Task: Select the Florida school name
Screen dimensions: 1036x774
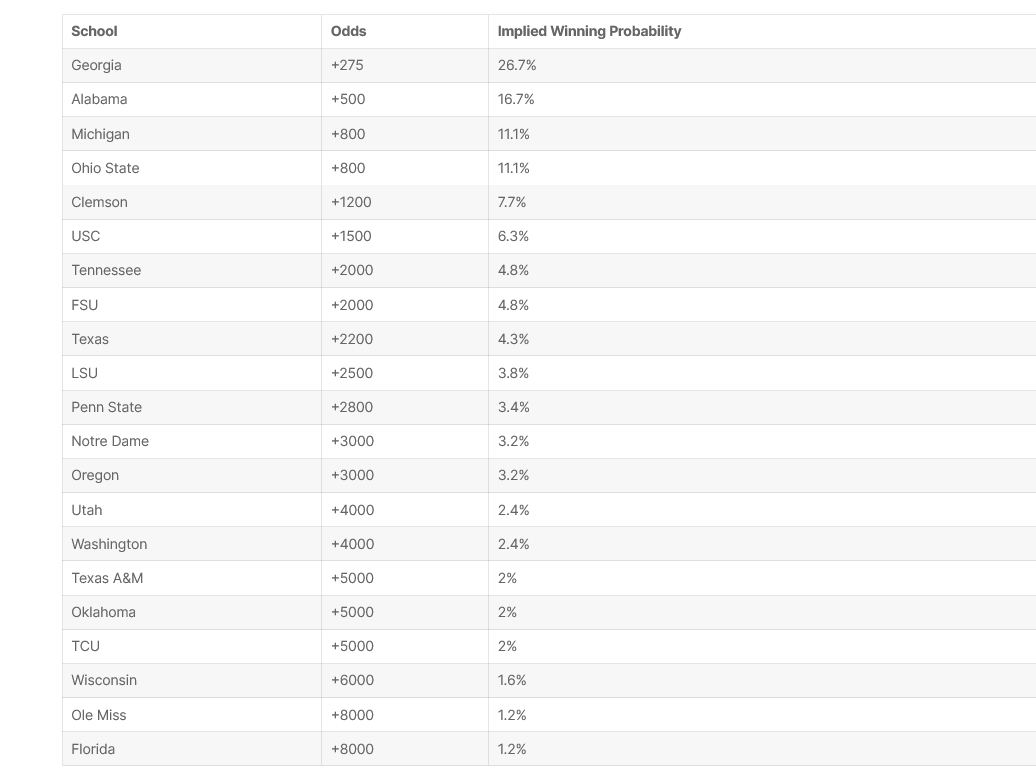Action: [x=93, y=749]
